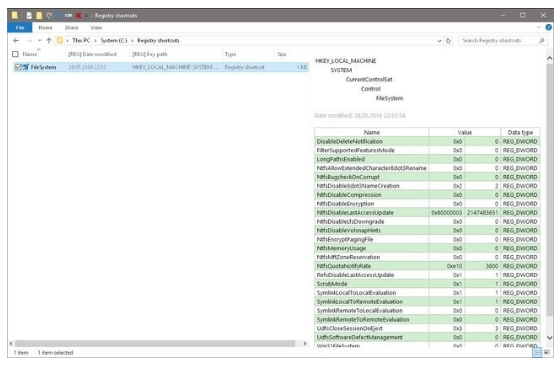
Task: Open the quick access toolbar customize arrow
Action: point(86,16)
